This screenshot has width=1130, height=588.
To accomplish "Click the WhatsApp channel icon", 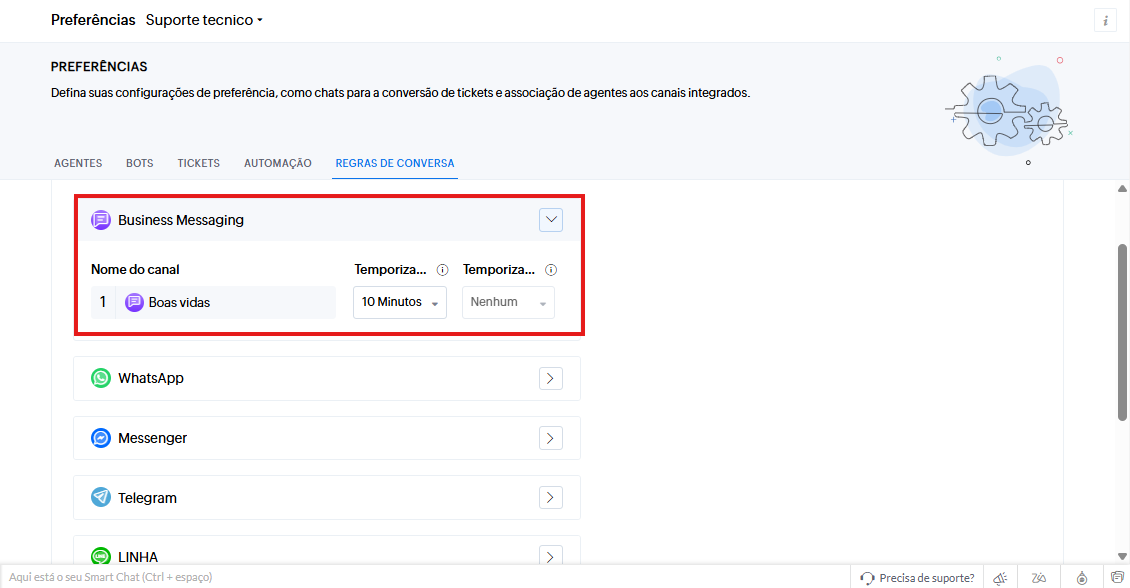I will tap(101, 378).
